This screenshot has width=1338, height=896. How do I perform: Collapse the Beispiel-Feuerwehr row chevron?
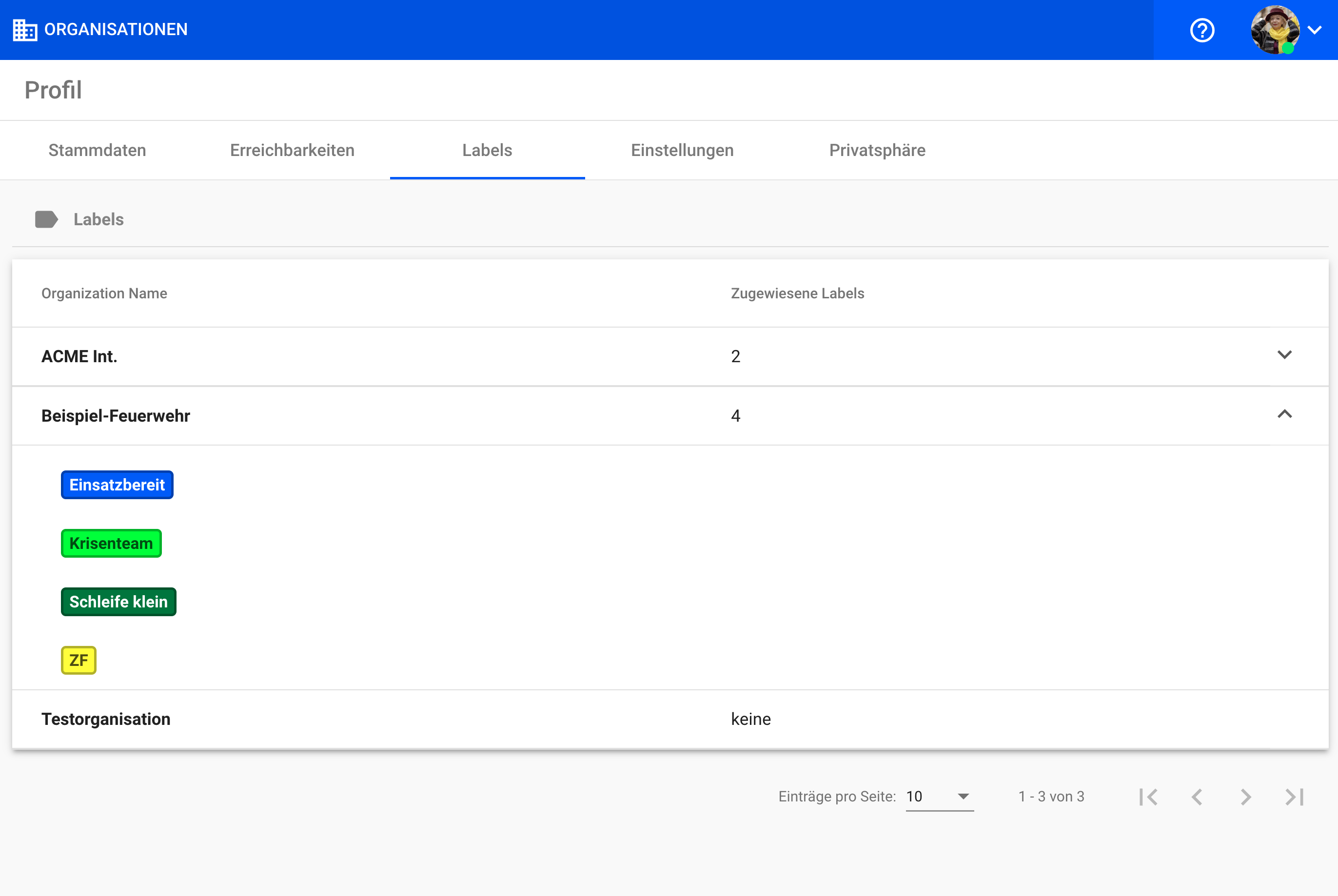[1284, 414]
